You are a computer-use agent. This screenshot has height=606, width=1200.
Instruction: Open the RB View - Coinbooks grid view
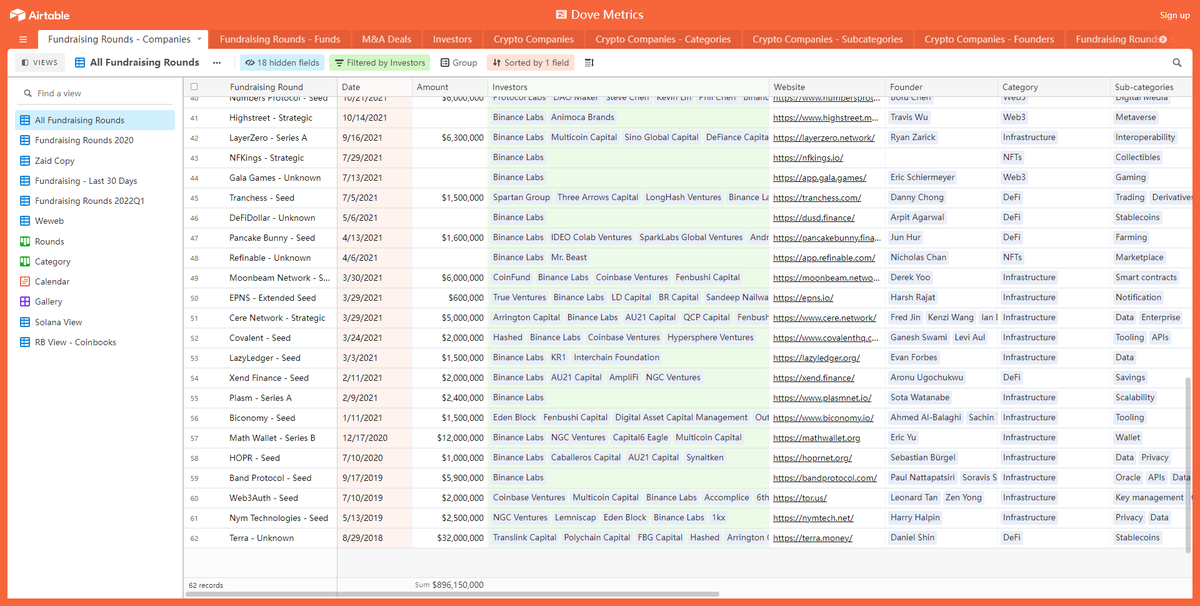(x=75, y=342)
